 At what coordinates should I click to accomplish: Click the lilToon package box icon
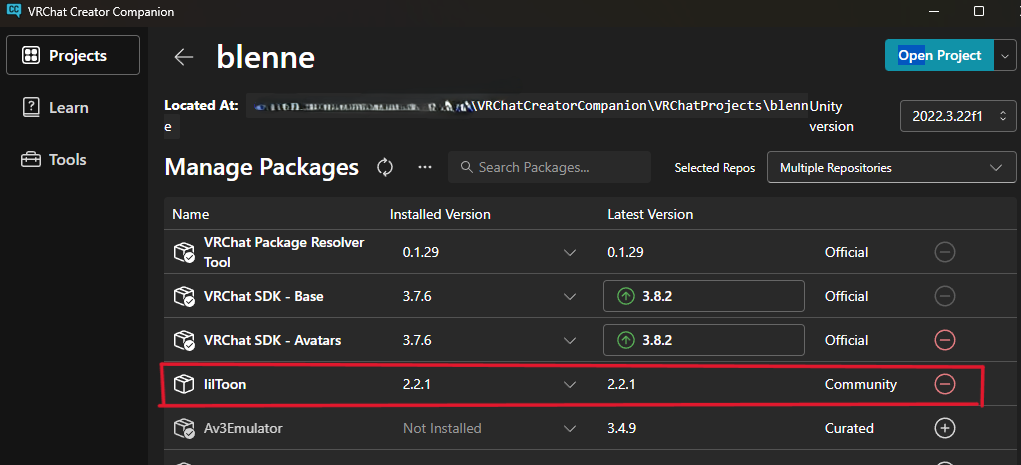(183, 384)
